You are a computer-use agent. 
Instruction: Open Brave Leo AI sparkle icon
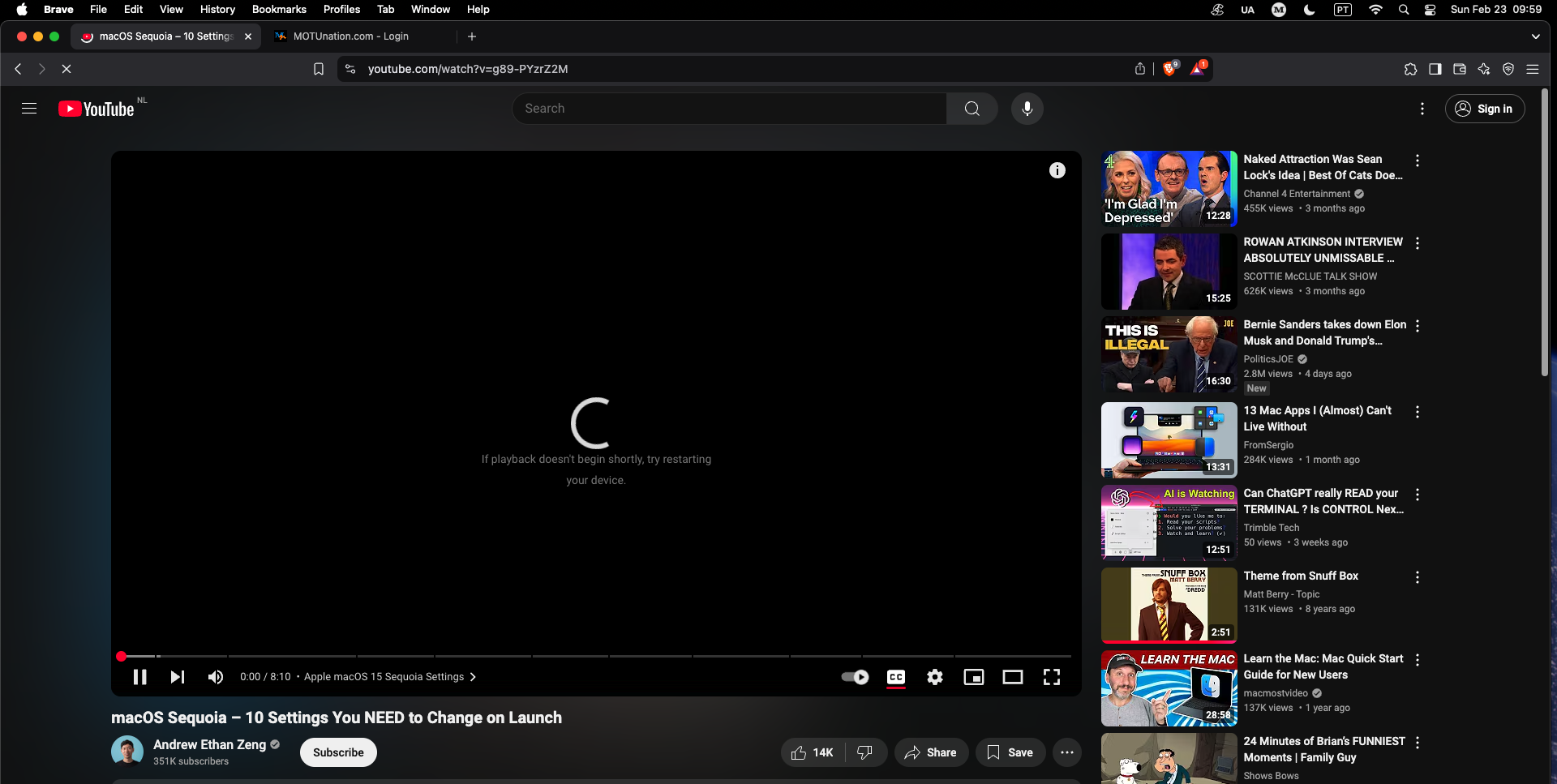1484,69
